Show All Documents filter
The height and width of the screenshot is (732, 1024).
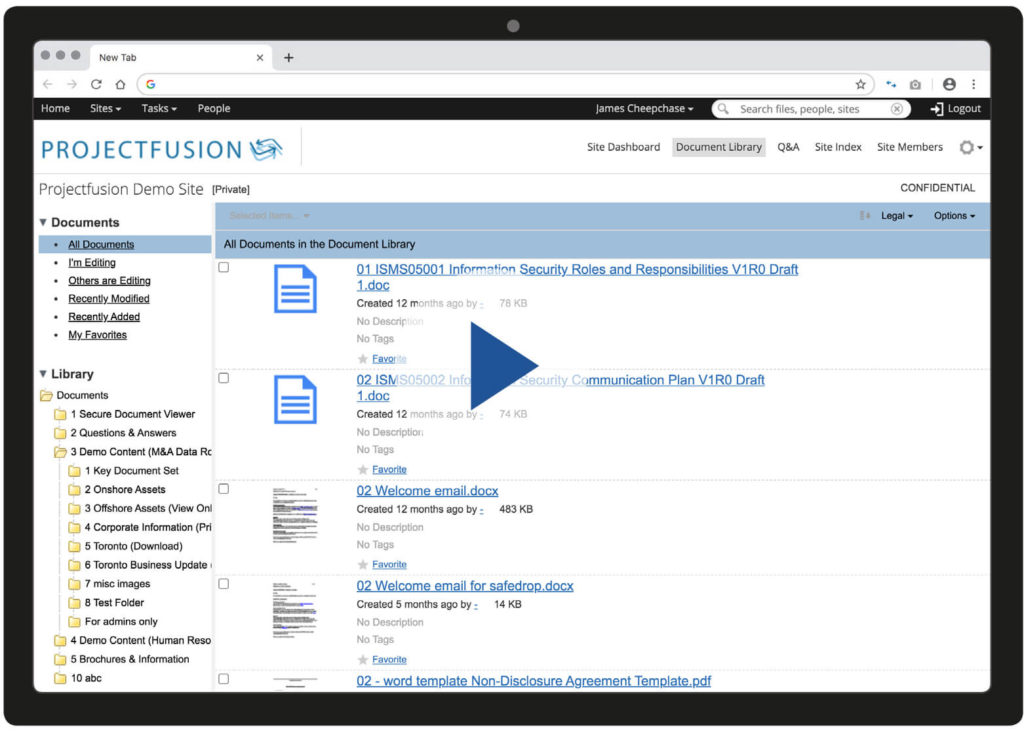101,244
